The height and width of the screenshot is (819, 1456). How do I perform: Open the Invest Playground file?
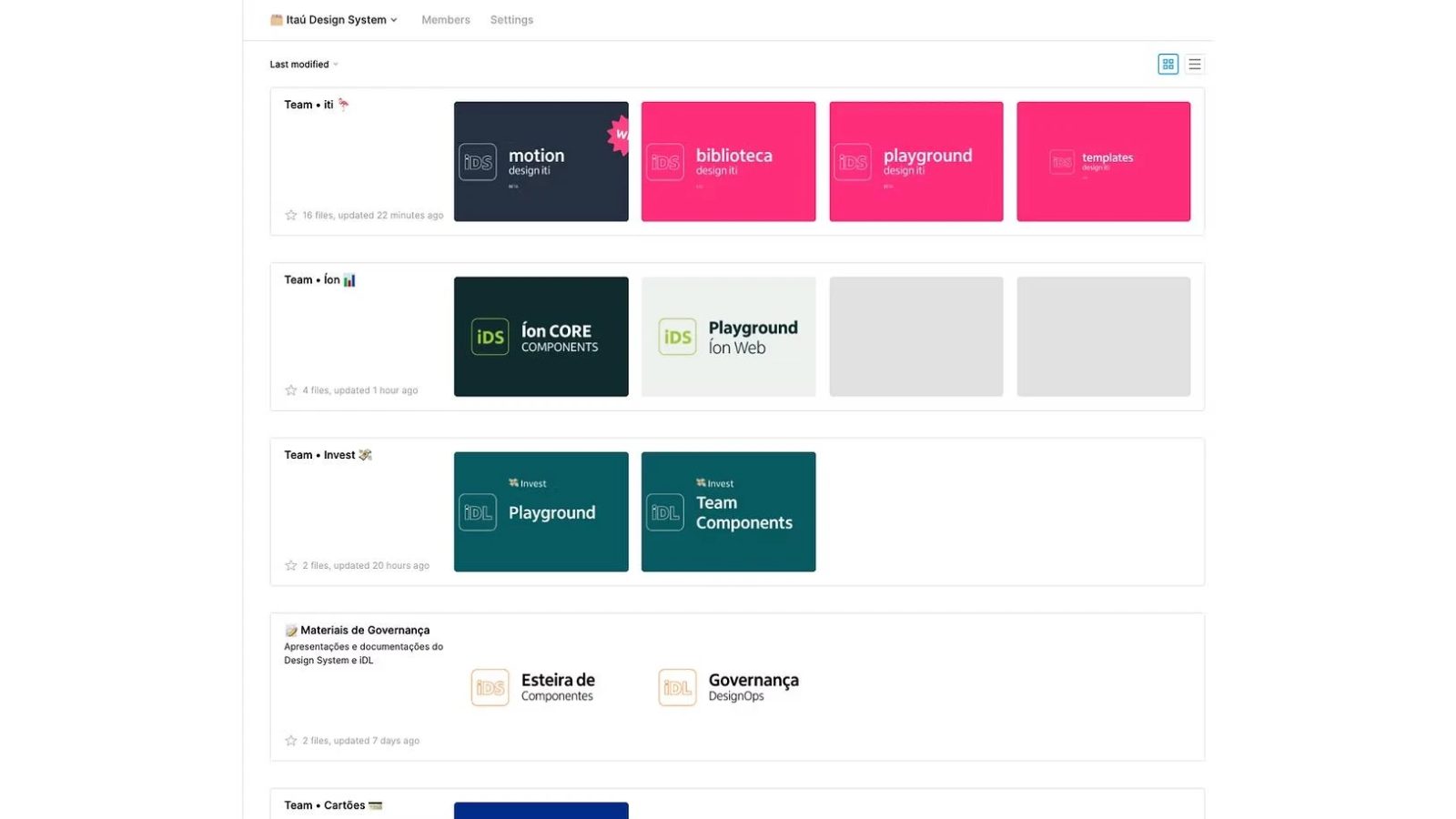click(x=541, y=511)
